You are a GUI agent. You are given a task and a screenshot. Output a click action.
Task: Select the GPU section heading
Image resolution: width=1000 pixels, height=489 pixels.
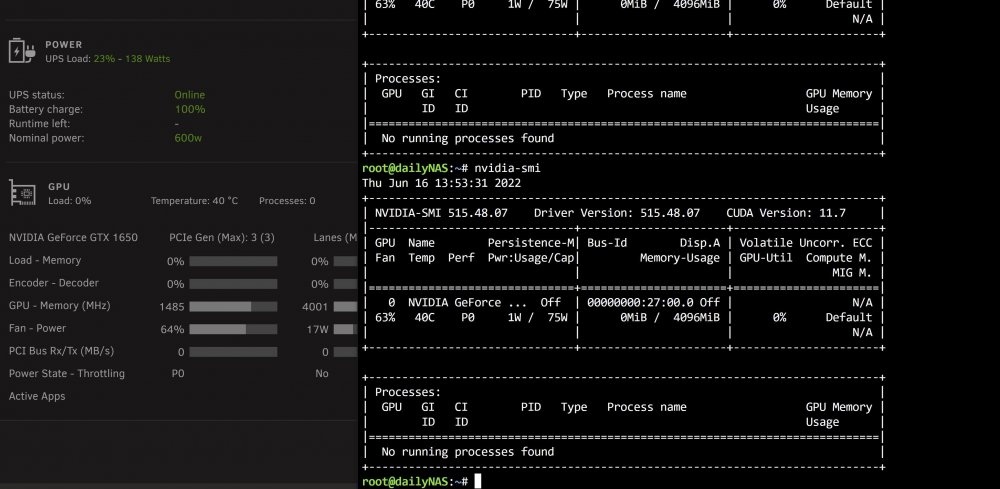59,187
